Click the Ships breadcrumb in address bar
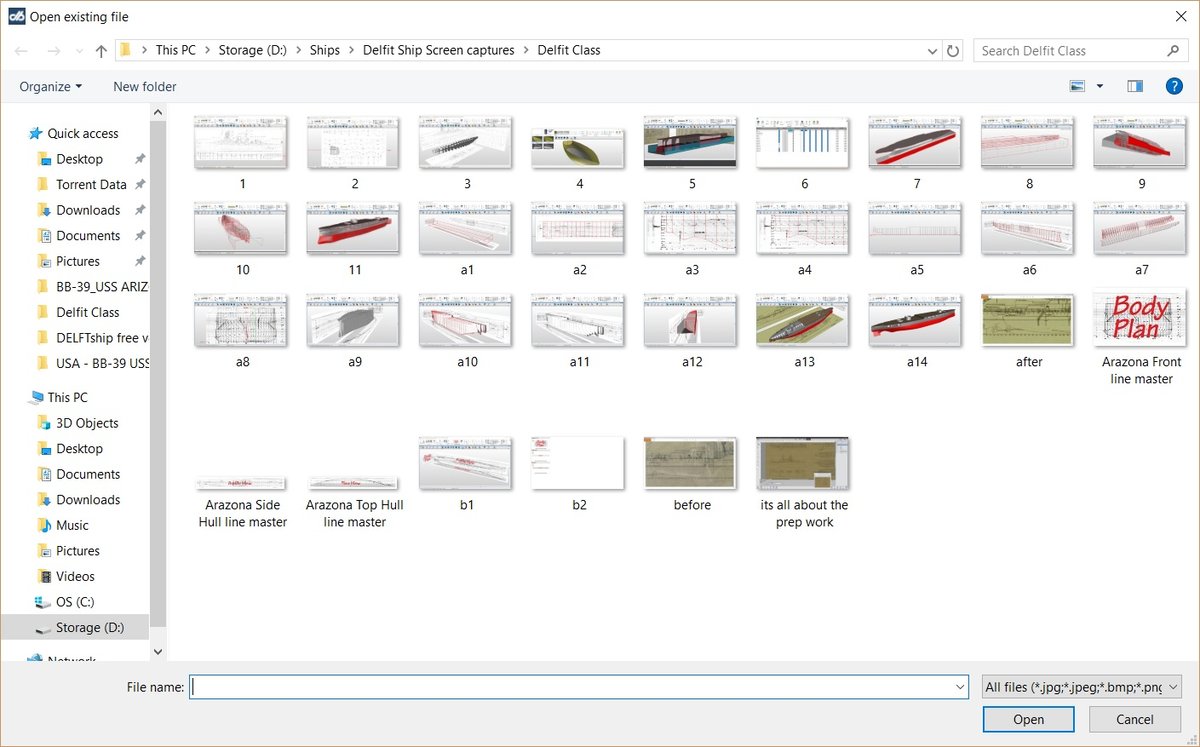 tap(325, 50)
